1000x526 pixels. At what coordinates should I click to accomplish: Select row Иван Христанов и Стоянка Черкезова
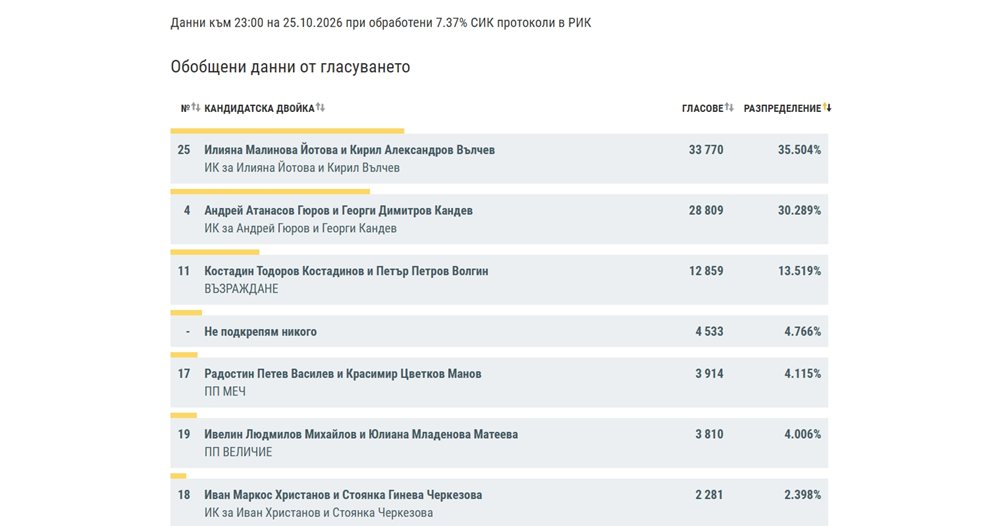tap(499, 502)
